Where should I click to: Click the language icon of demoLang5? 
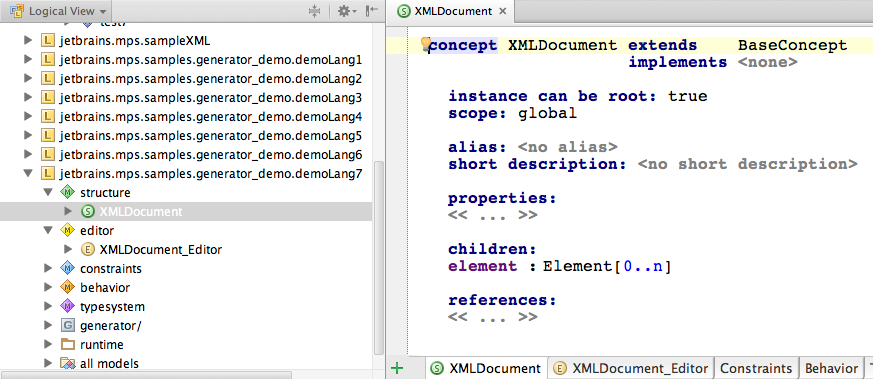point(48,136)
